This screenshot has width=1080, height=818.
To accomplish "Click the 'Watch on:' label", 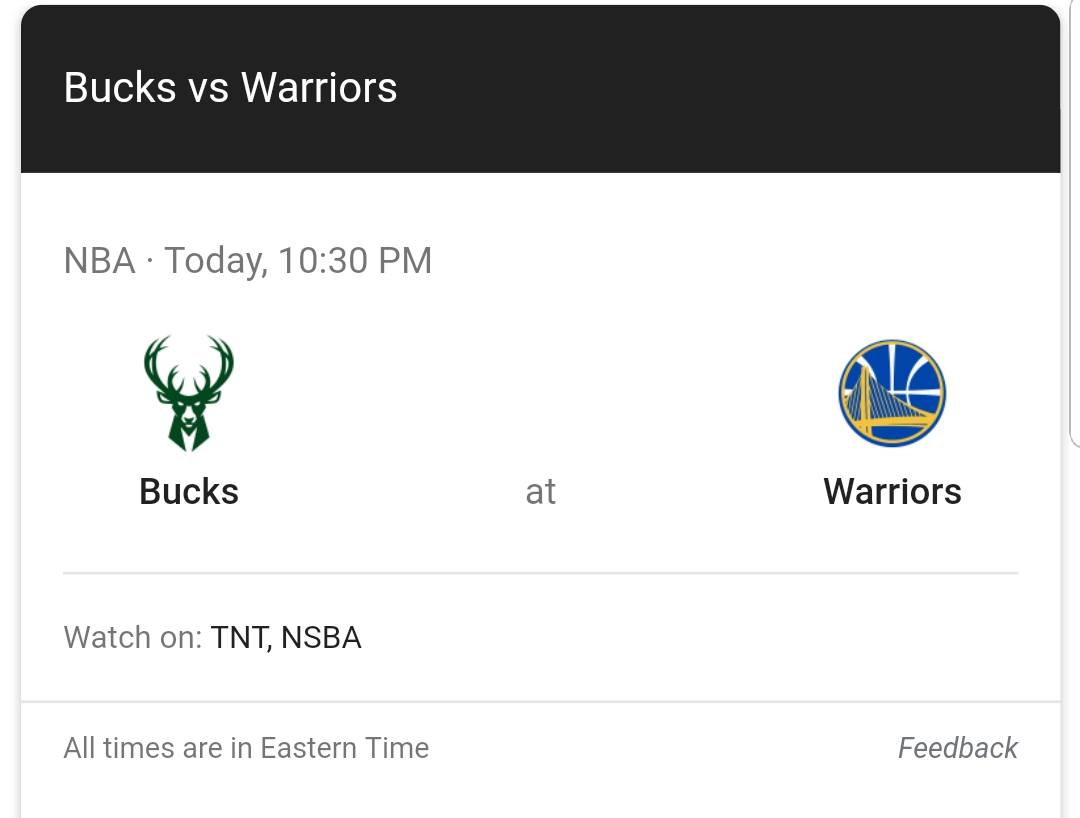I will tap(133, 638).
